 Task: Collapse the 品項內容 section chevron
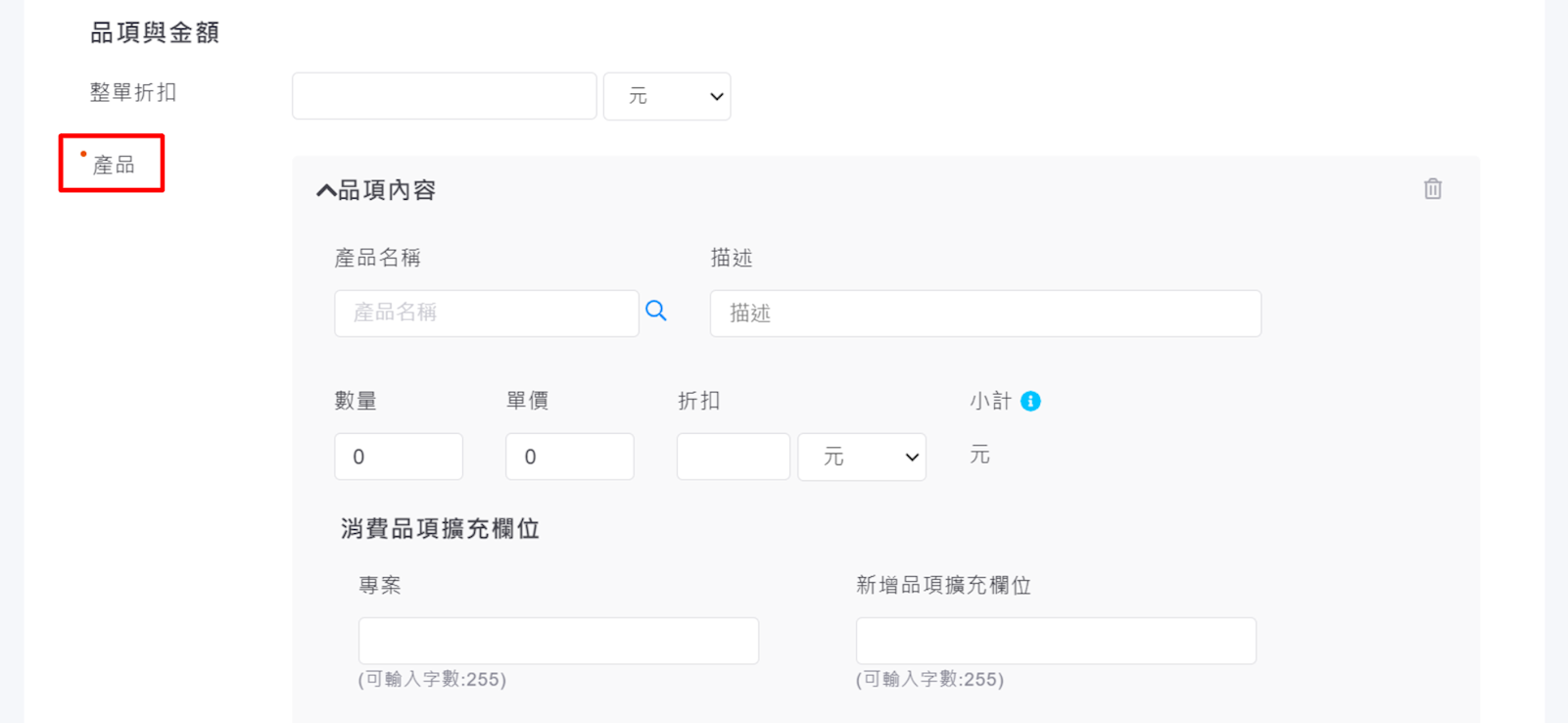(x=325, y=191)
